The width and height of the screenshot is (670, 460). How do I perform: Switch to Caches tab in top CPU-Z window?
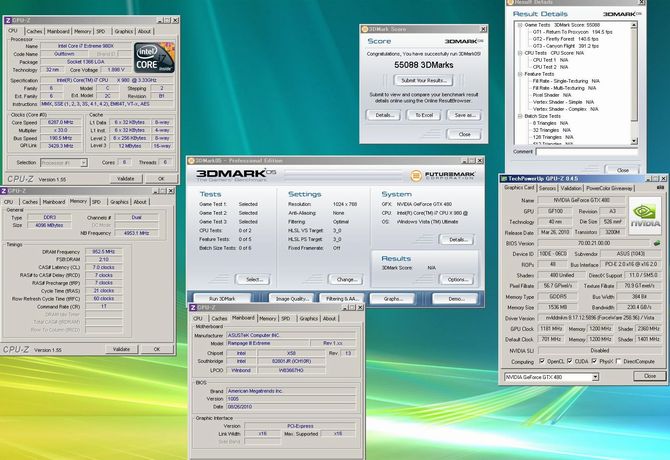34,31
